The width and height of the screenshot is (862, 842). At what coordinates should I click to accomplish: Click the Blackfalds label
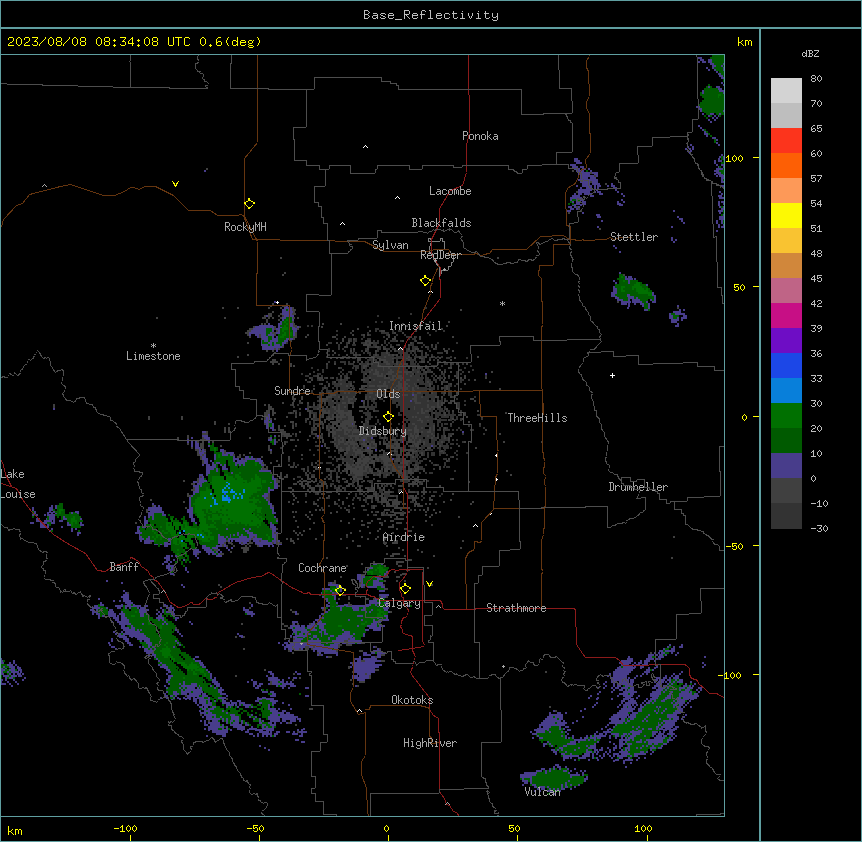pos(441,223)
